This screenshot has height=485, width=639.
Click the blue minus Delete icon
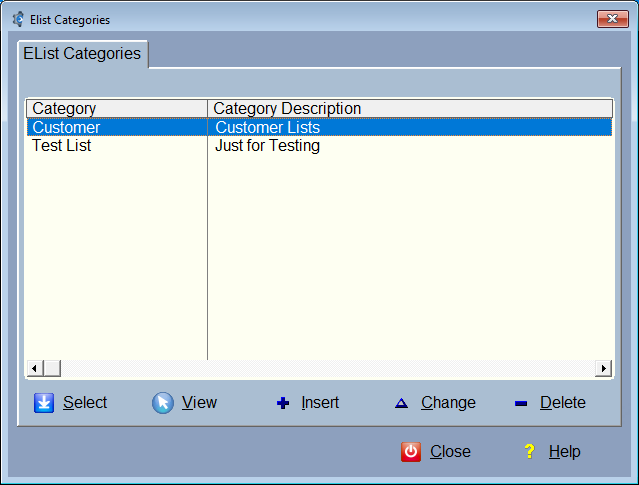[521, 403]
